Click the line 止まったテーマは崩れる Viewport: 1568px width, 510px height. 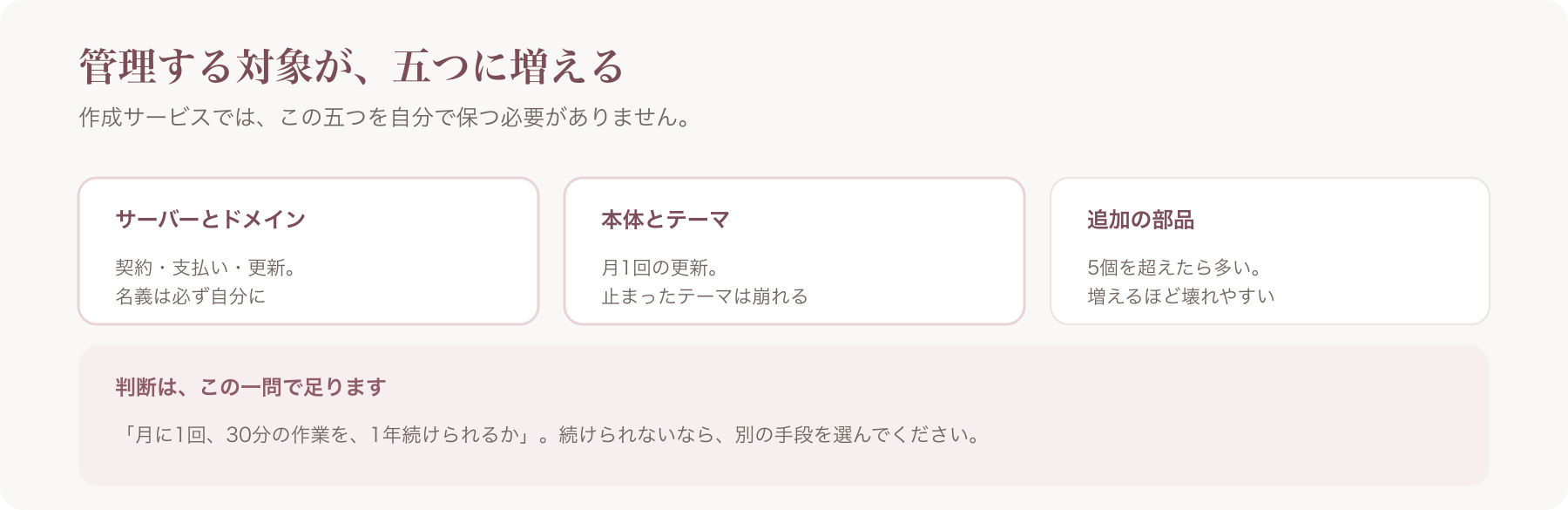click(x=705, y=296)
